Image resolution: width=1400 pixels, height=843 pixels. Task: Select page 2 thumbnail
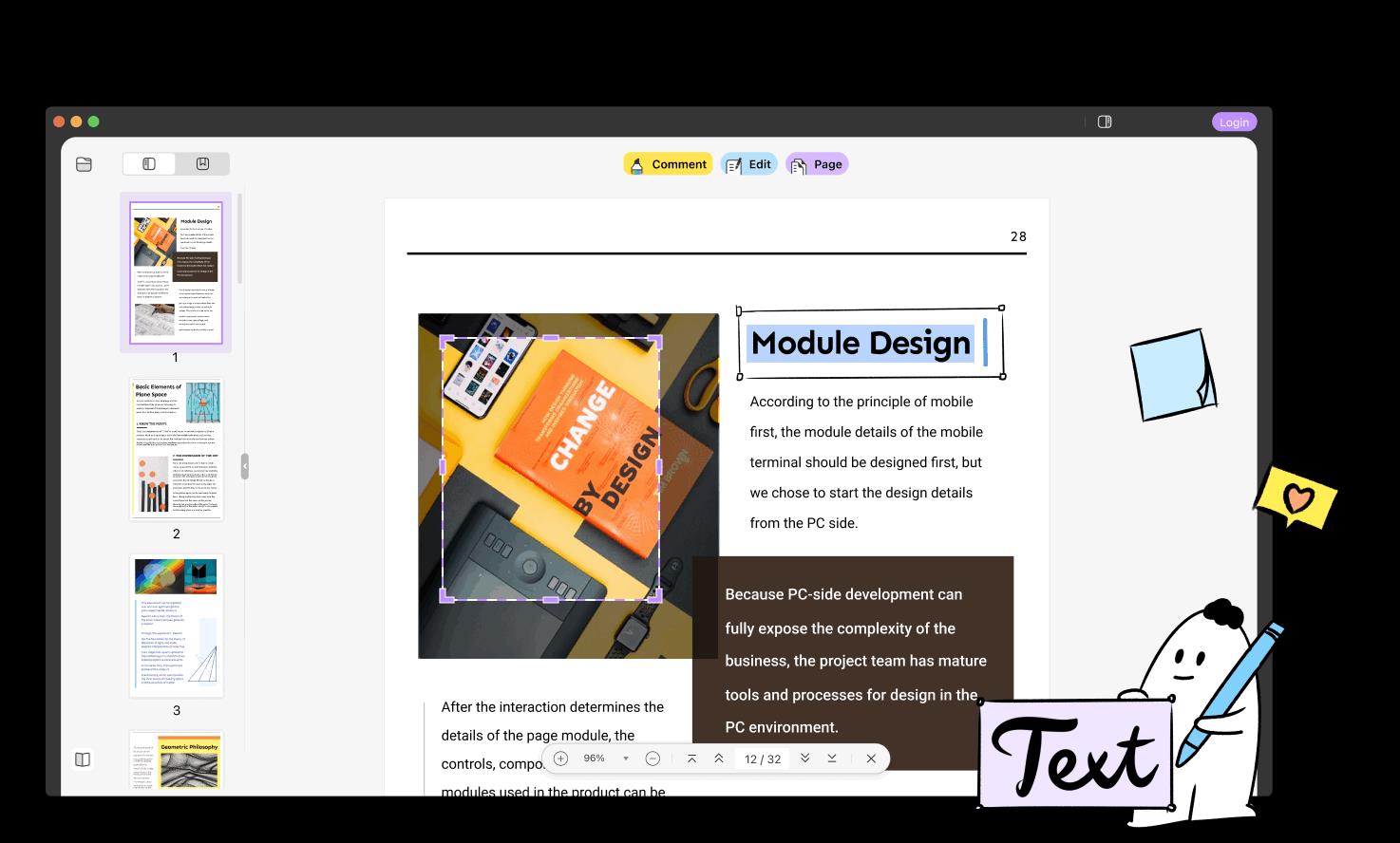point(176,448)
